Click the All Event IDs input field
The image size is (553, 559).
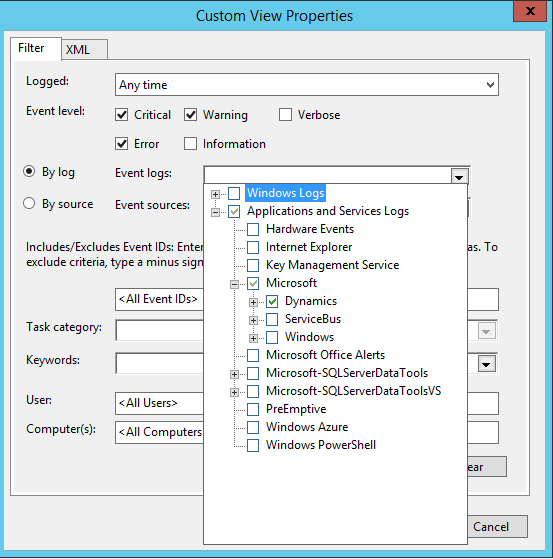[x=159, y=299]
